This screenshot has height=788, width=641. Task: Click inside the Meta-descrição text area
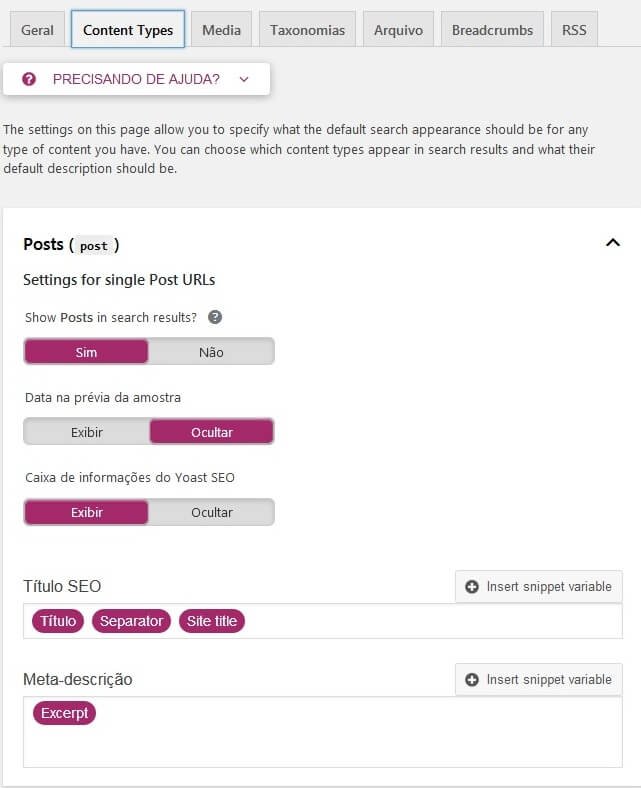[323, 732]
